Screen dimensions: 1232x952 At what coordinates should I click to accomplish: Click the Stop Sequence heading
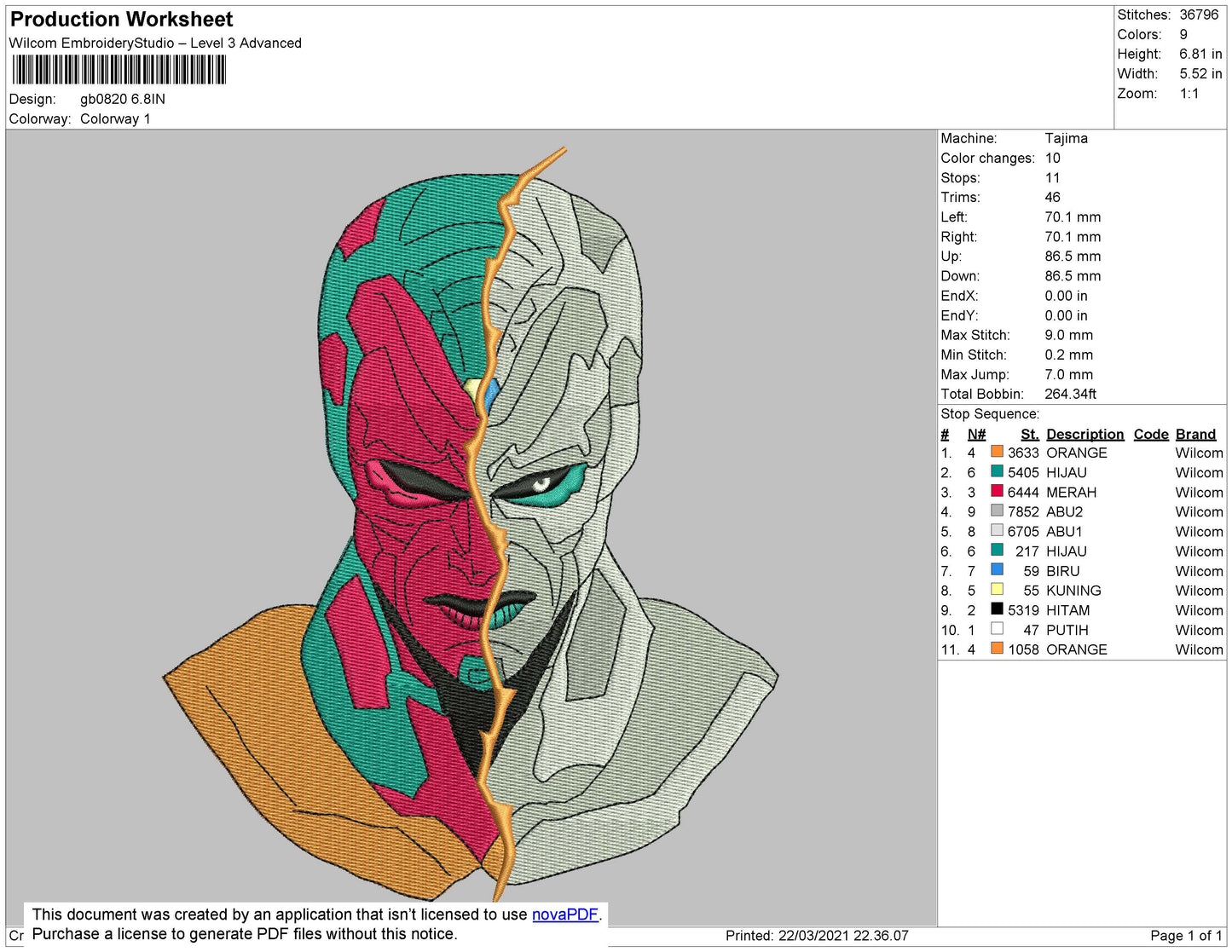[x=990, y=413]
